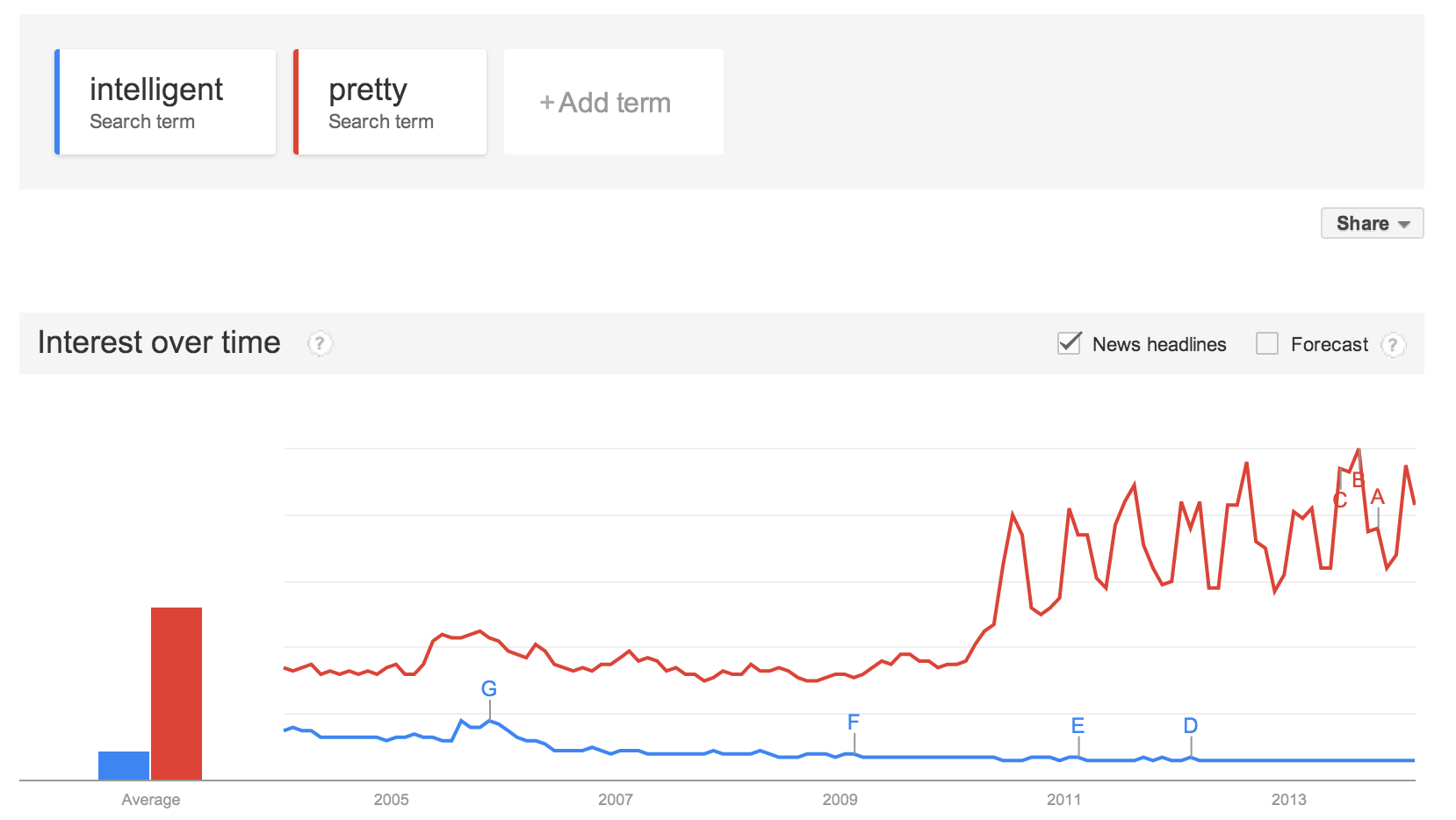Viewport: 1456px width, 820px height.
Task: Click the red average bar
Action: coord(177,693)
